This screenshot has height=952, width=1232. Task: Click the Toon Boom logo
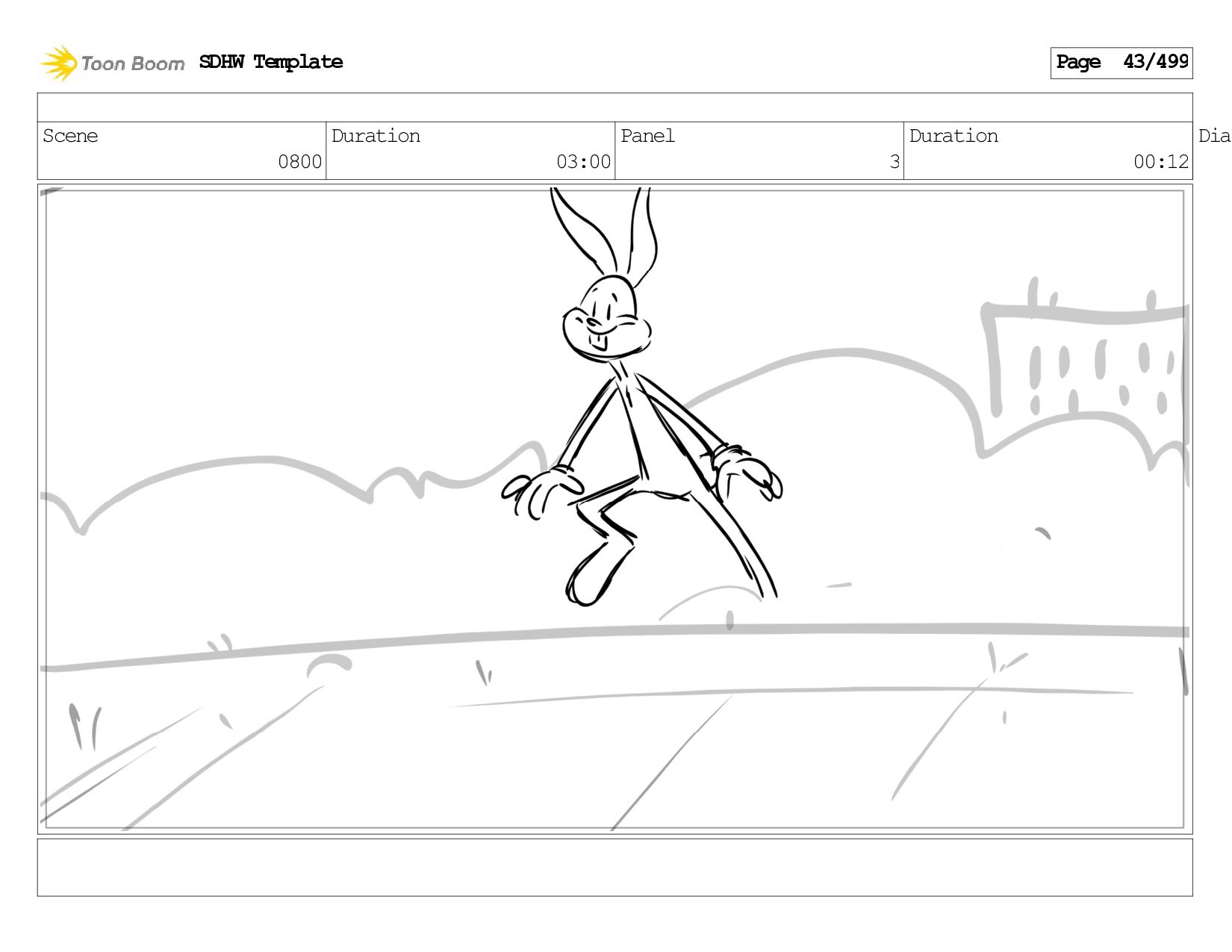click(112, 63)
